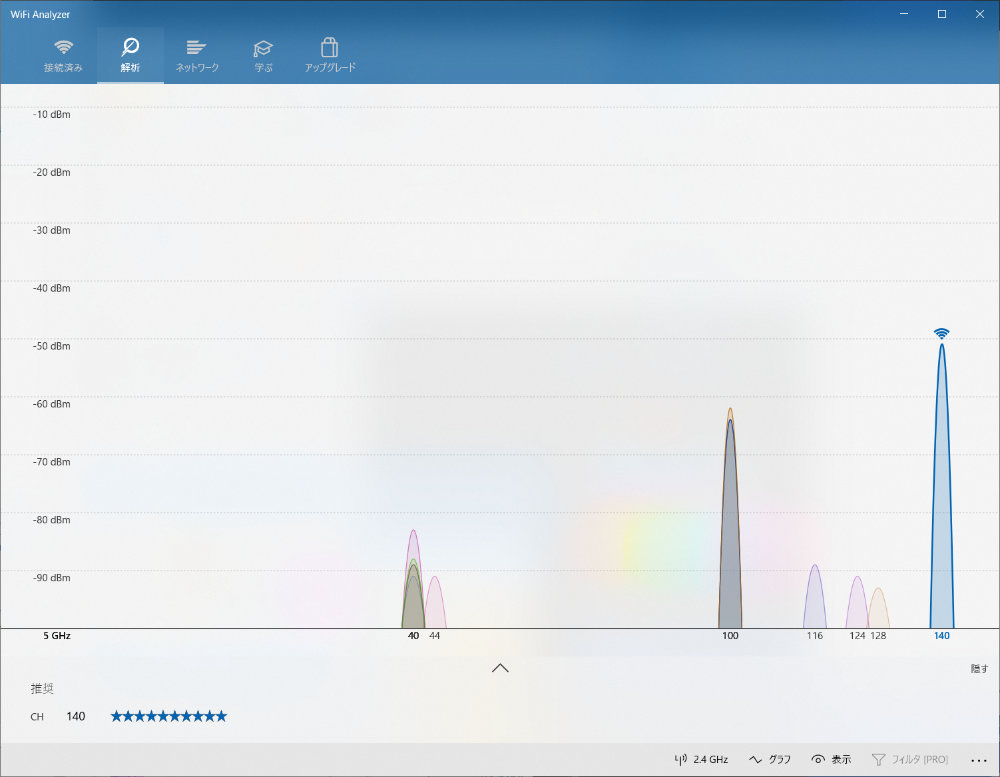Collapse the recommendation panel with the chevron
The width and height of the screenshot is (1000, 777).
point(500,668)
